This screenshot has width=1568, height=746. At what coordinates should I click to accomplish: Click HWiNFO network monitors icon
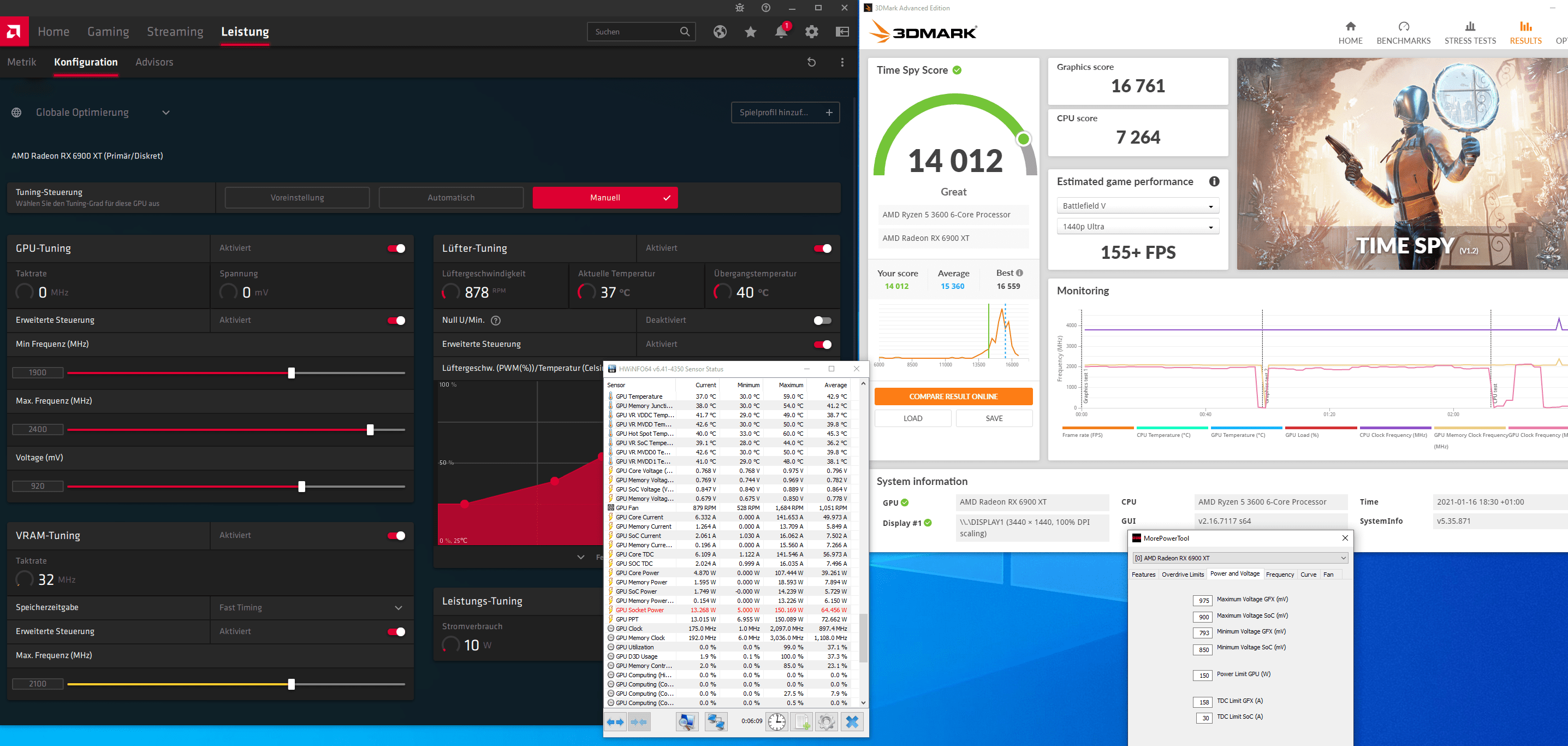point(716,723)
